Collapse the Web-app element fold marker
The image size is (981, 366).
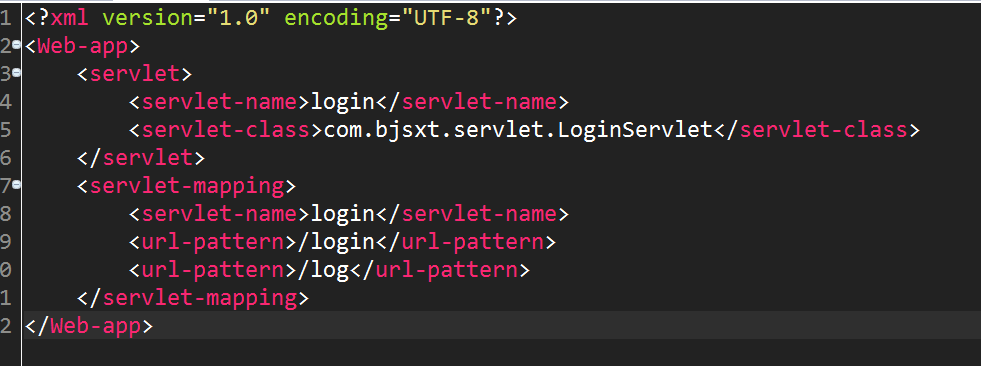point(16,44)
